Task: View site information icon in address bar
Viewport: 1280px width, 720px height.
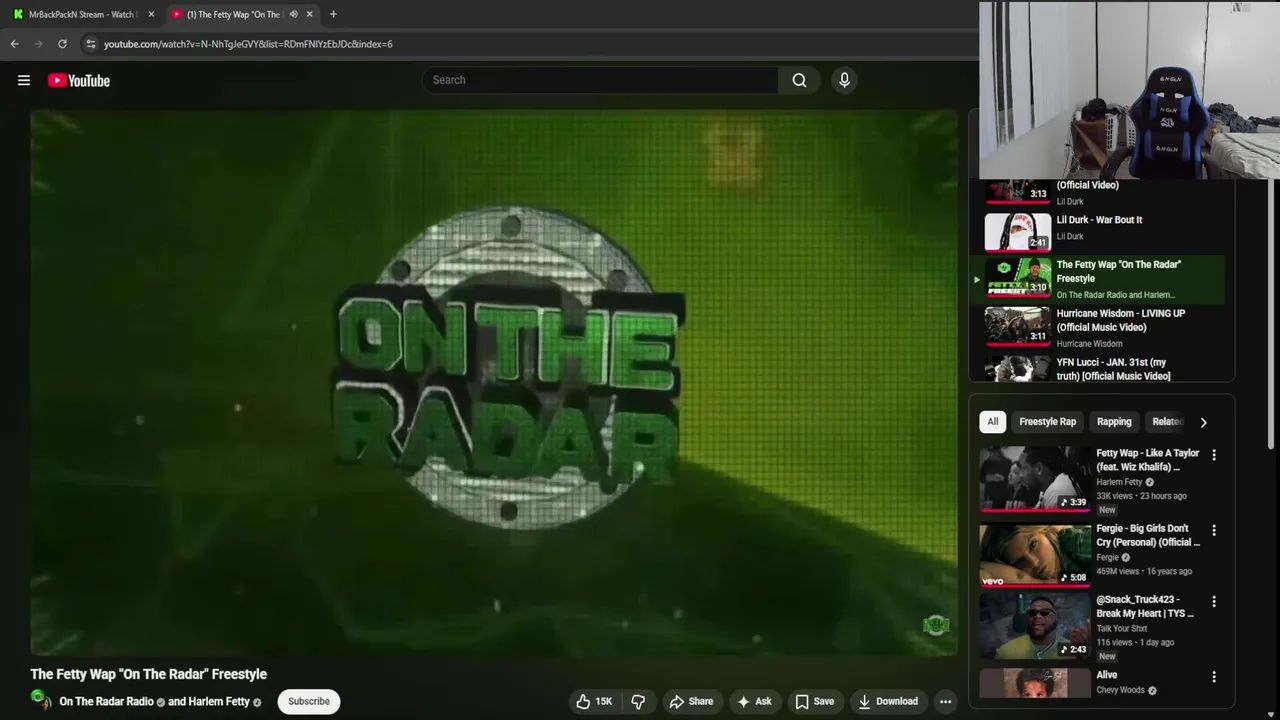Action: click(91, 44)
